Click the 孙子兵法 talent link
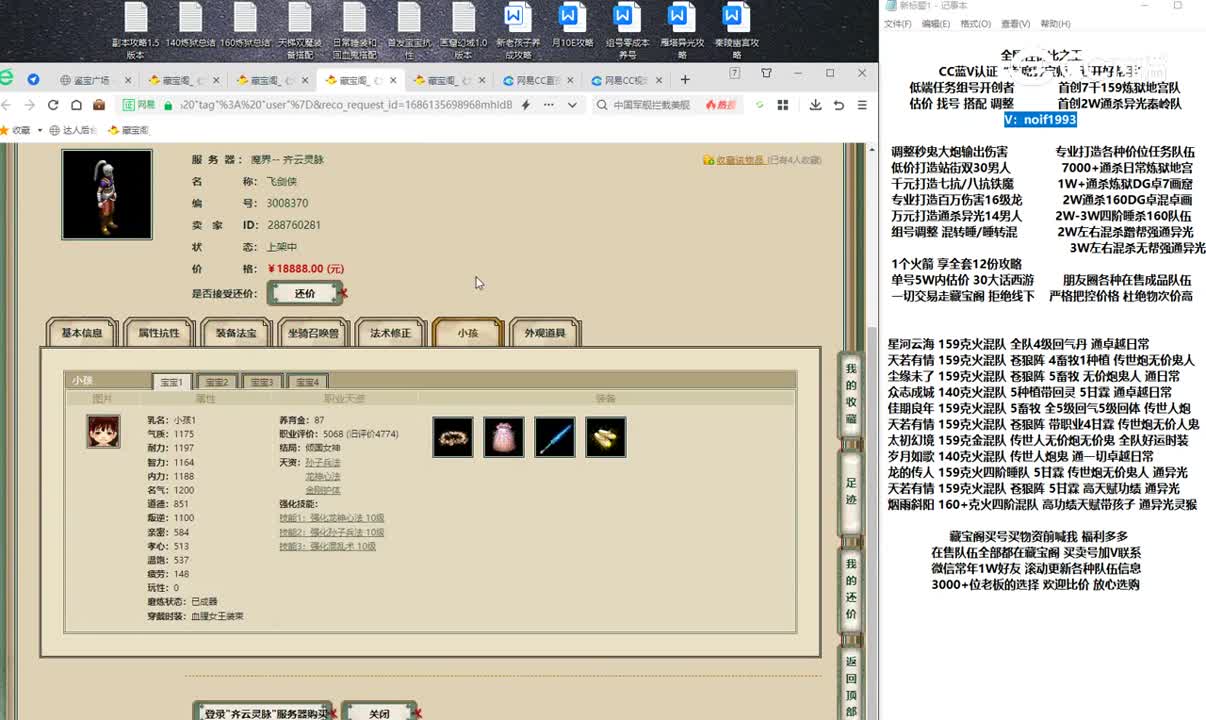Viewport: 1206px width, 720px height. click(x=323, y=463)
